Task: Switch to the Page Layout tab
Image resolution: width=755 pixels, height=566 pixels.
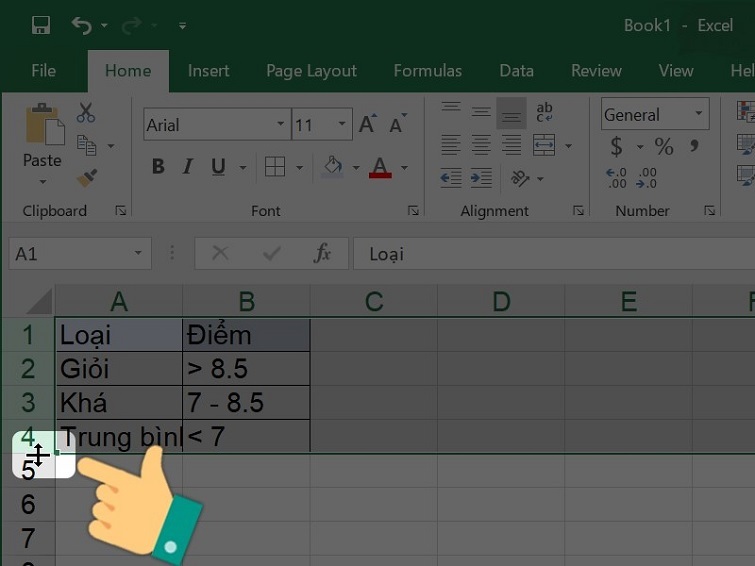Action: tap(312, 71)
